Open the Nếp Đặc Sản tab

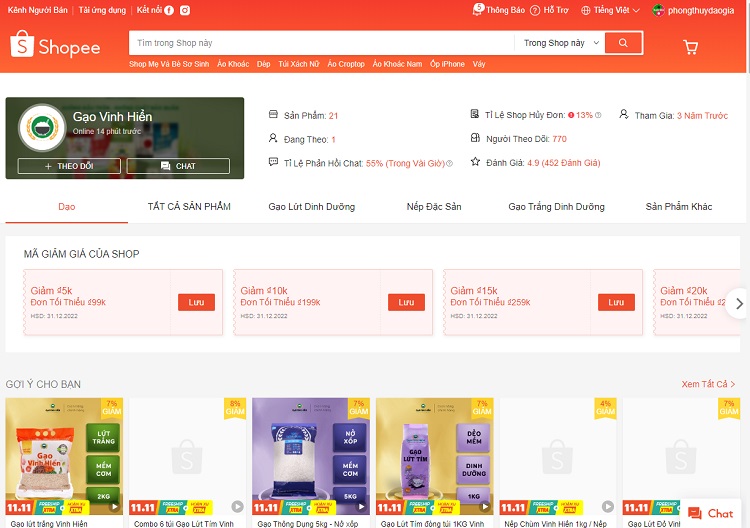point(434,207)
